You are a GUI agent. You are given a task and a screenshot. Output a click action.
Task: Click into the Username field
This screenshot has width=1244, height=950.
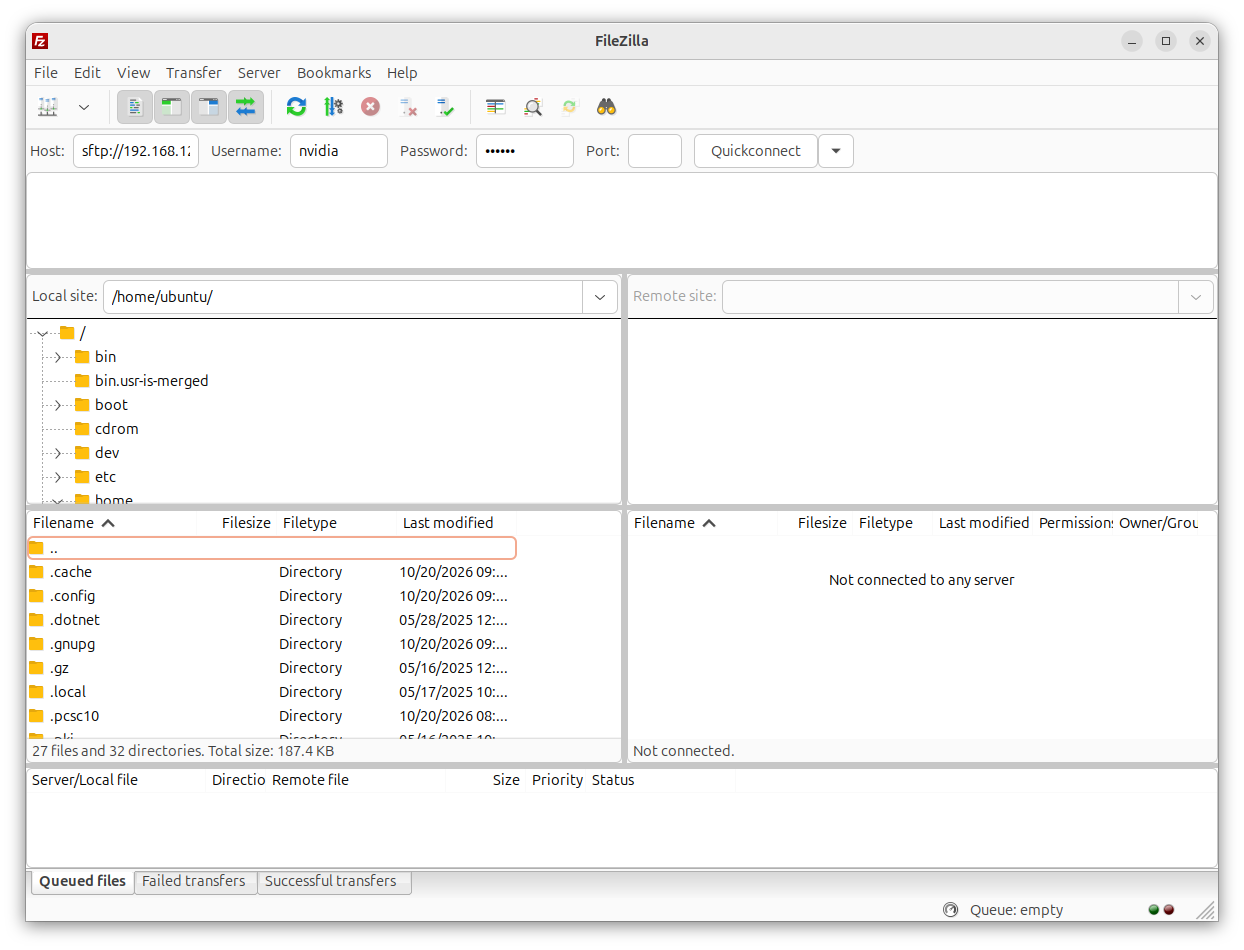pos(339,151)
